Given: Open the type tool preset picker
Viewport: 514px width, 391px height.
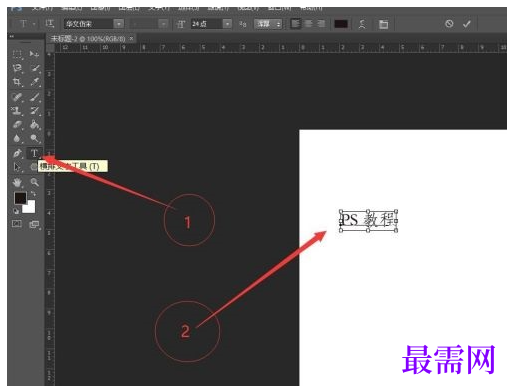Looking at the screenshot, I should tap(26, 24).
